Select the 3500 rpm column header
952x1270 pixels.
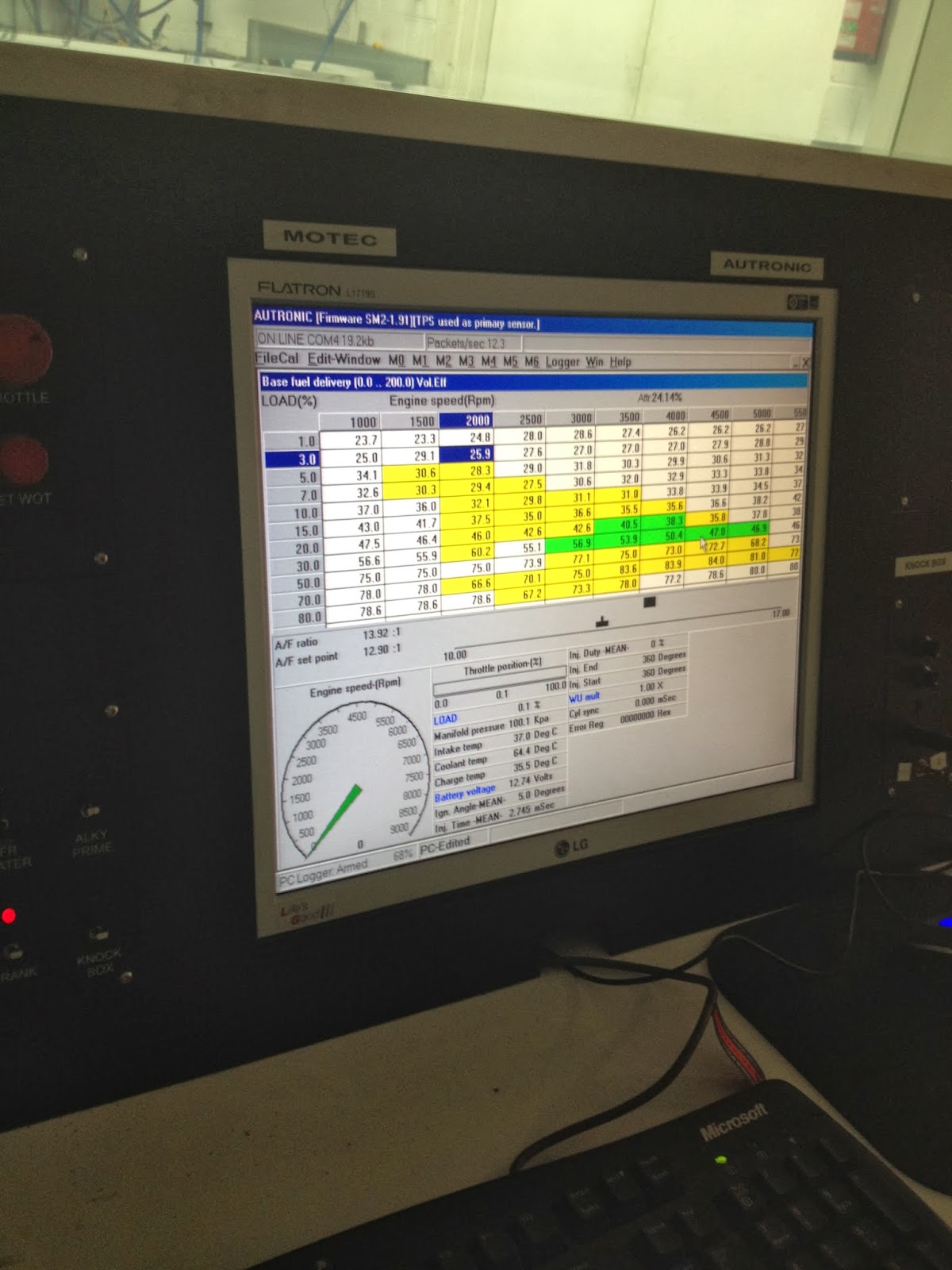(619, 417)
